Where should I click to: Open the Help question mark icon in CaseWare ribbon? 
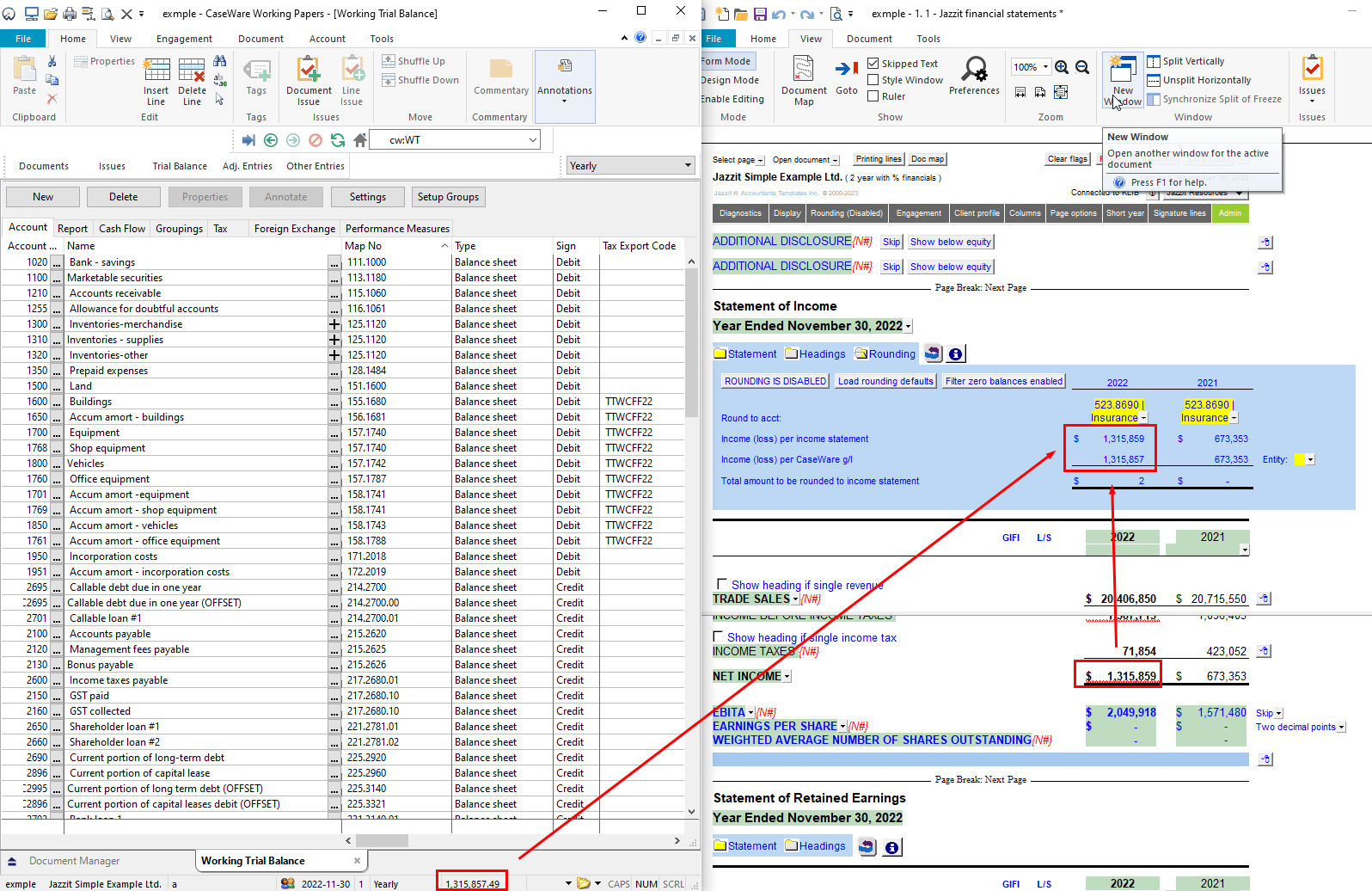point(640,38)
